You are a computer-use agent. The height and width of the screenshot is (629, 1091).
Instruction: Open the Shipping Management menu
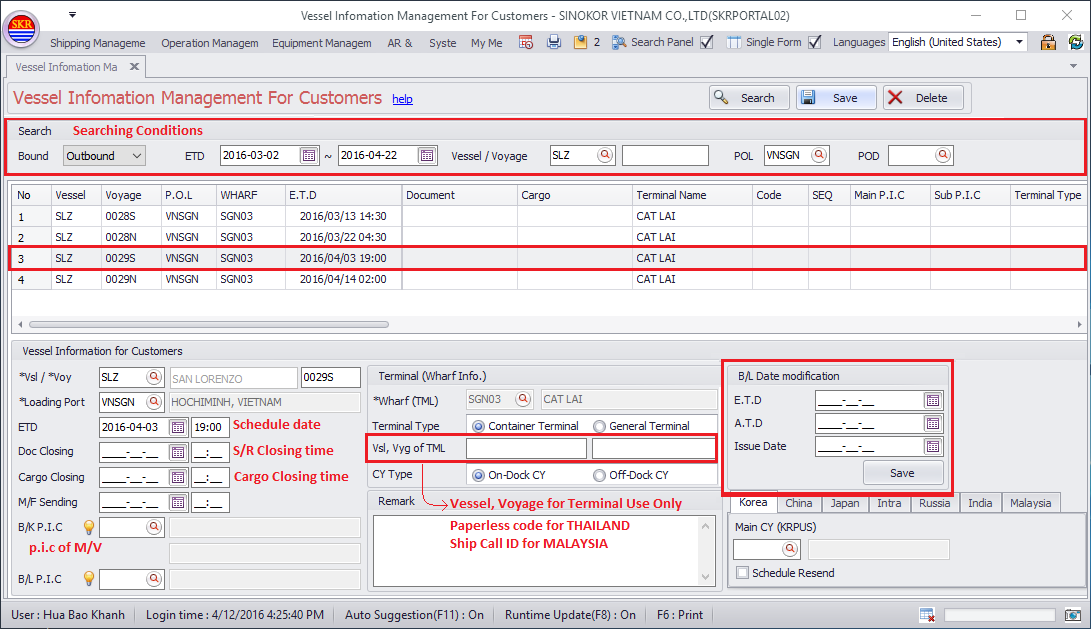[x=97, y=43]
